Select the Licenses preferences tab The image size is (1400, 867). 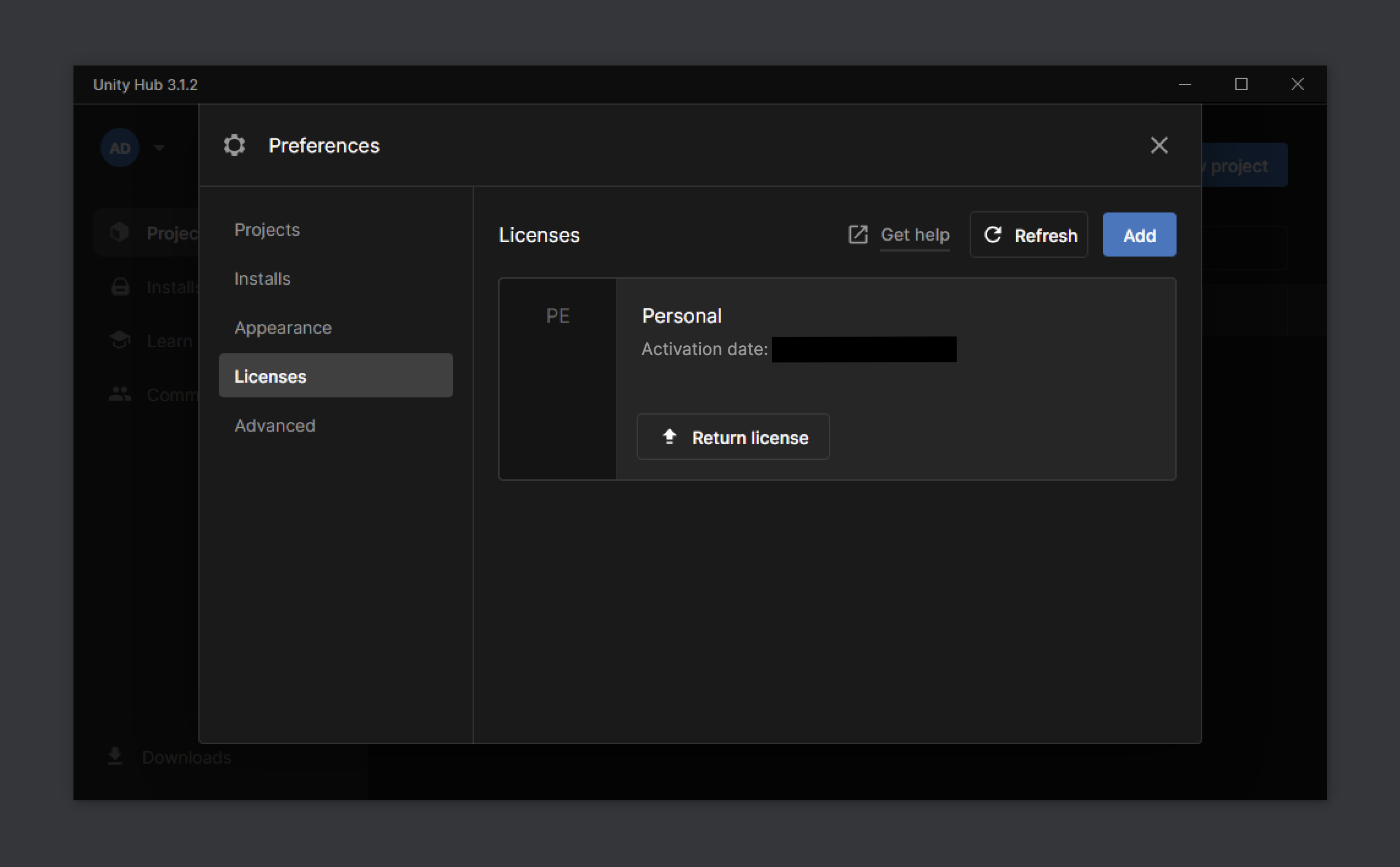(335, 375)
